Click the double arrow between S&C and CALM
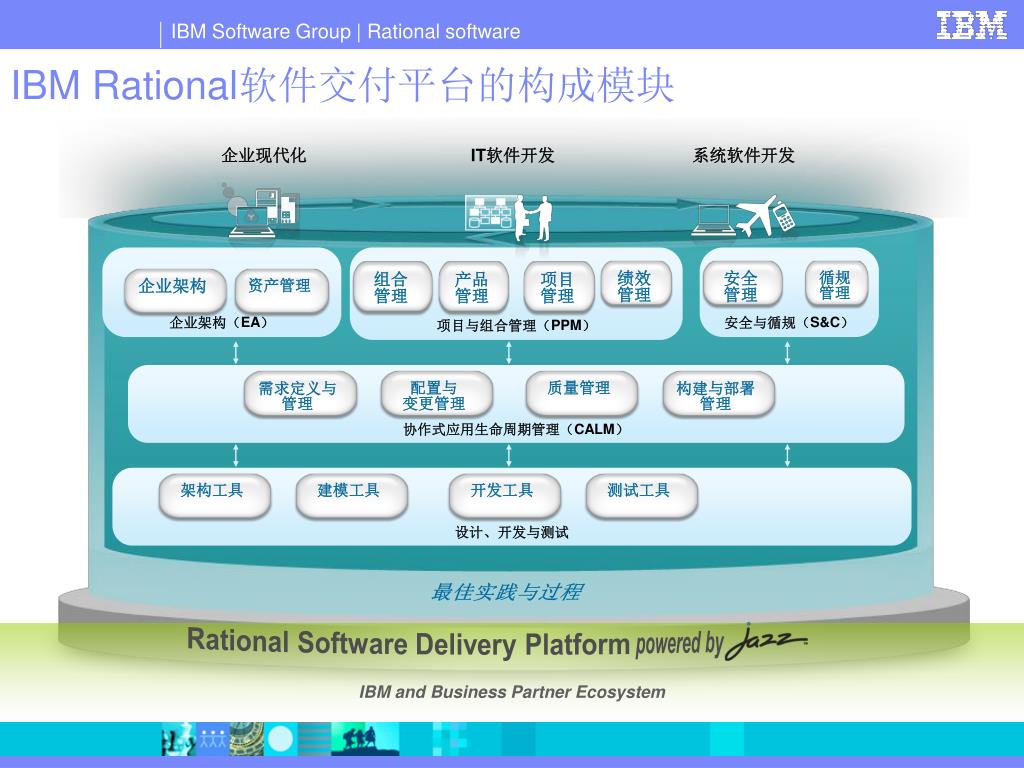Screen dimensions: 1024x768 coord(787,353)
